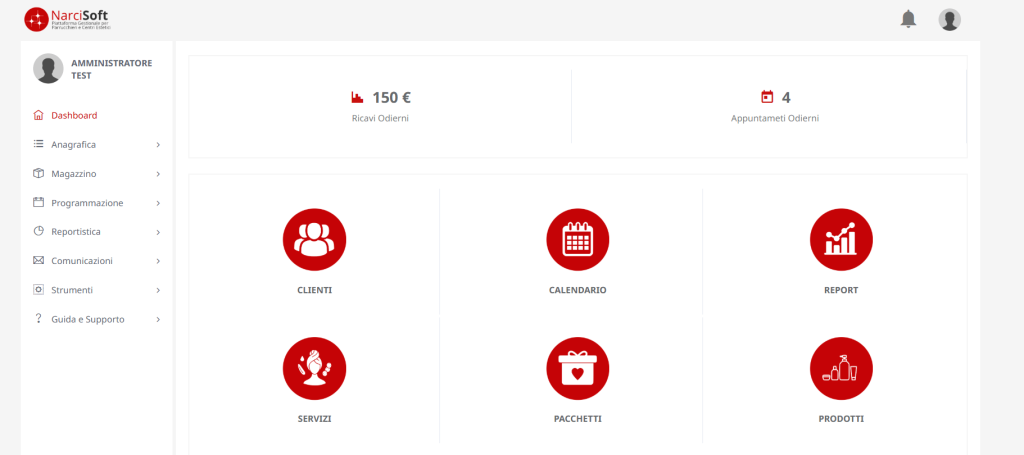The image size is (1024, 455).
Task: Expand Magazzino submenu chevron
Action: point(158,174)
